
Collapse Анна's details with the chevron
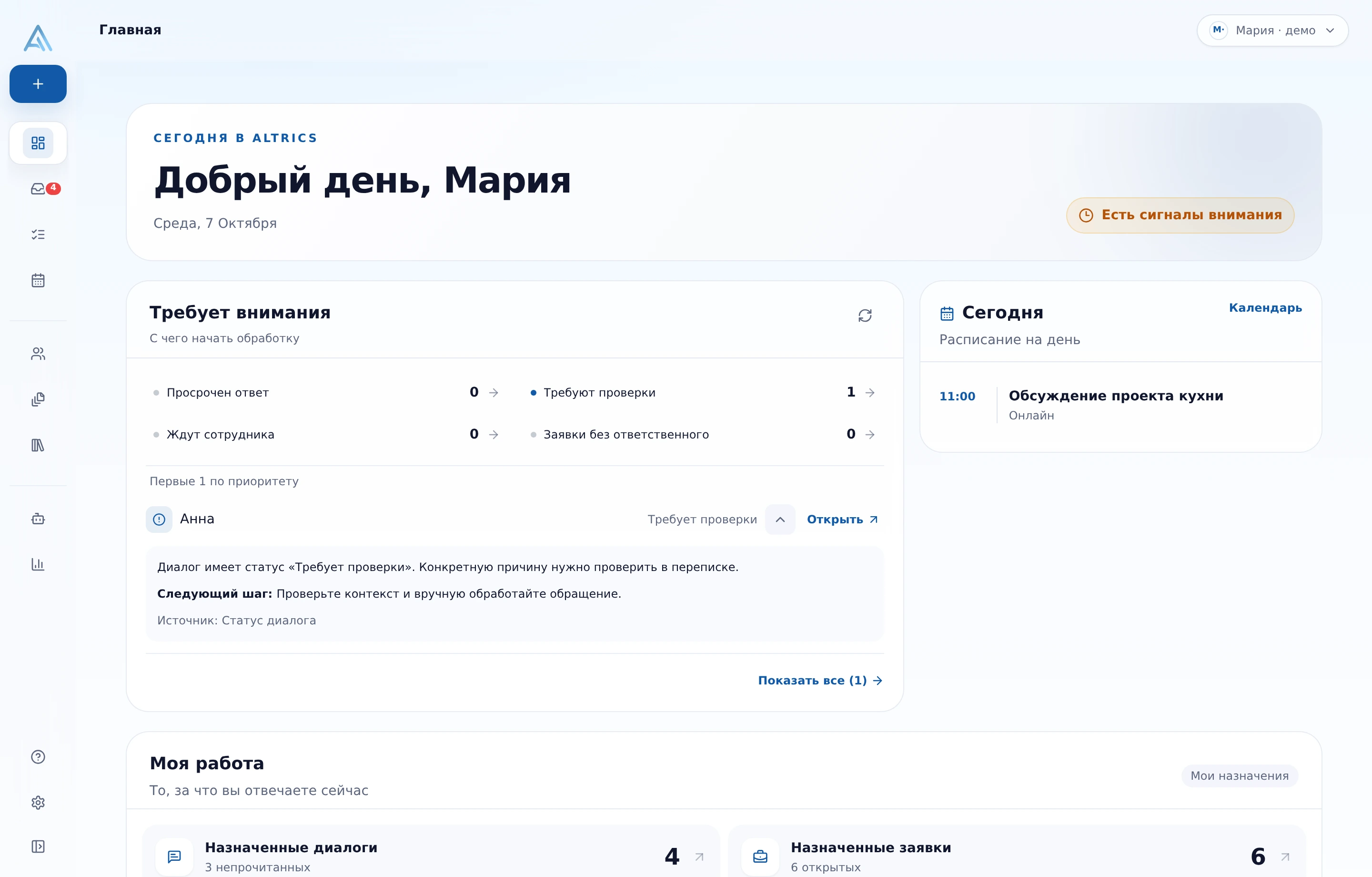tap(780, 520)
